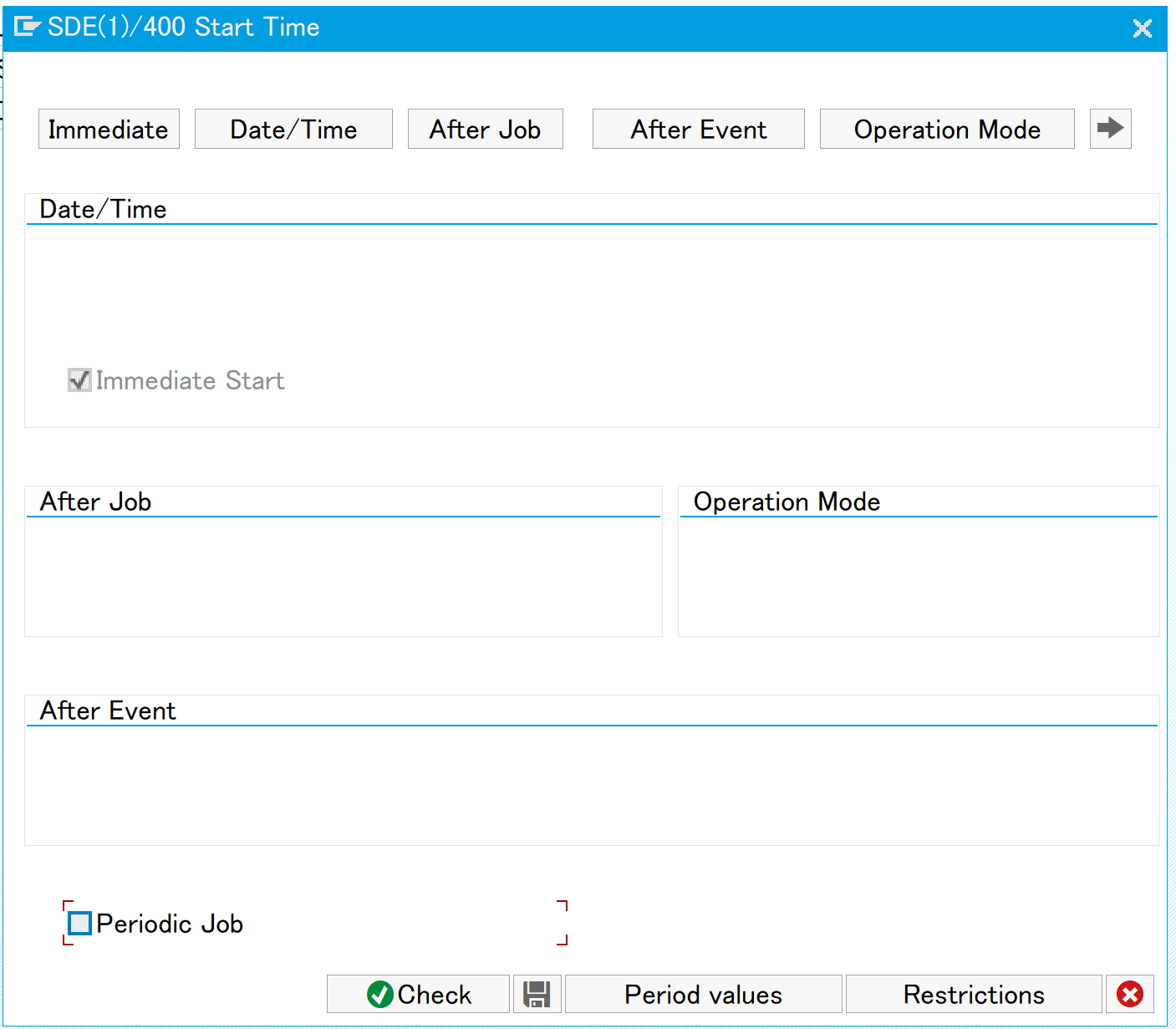Viewport: 1176px width, 1029px height.
Task: Click the floppy disk Save icon
Action: click(x=536, y=994)
